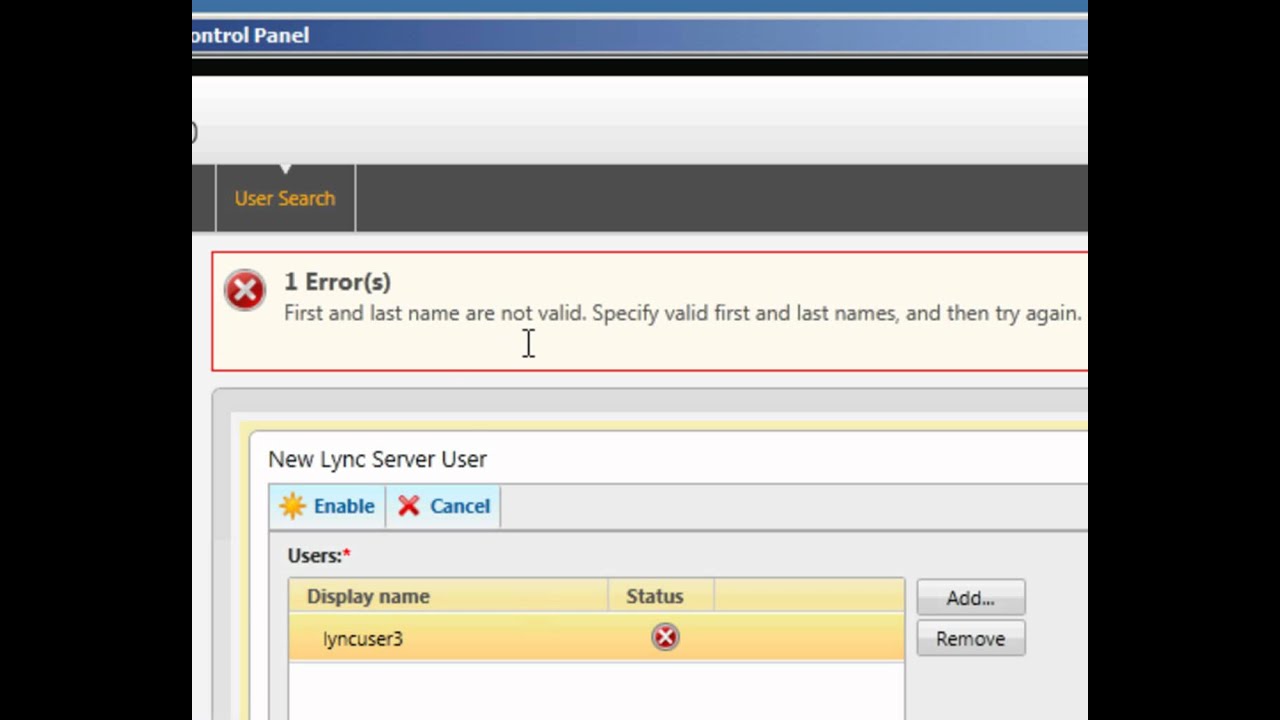
Task: Open the User Search tab
Action: 285,198
